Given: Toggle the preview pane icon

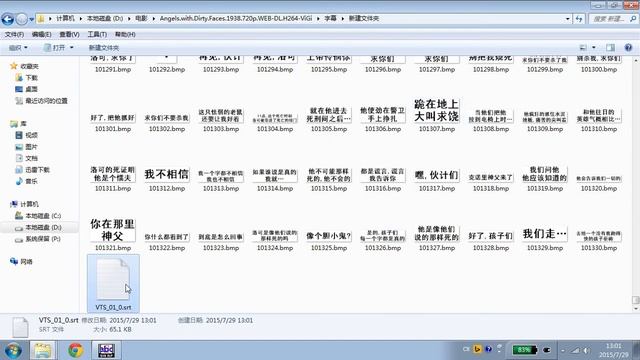Looking at the screenshot, I should click(x=611, y=48).
